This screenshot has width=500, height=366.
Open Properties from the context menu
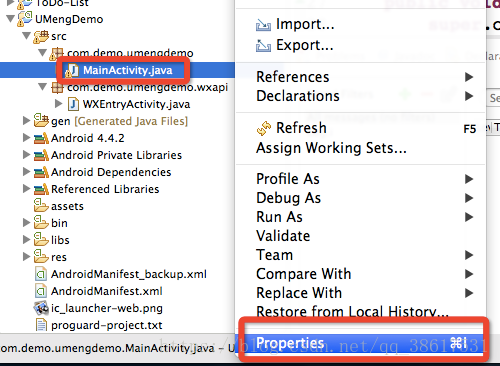coord(360,343)
